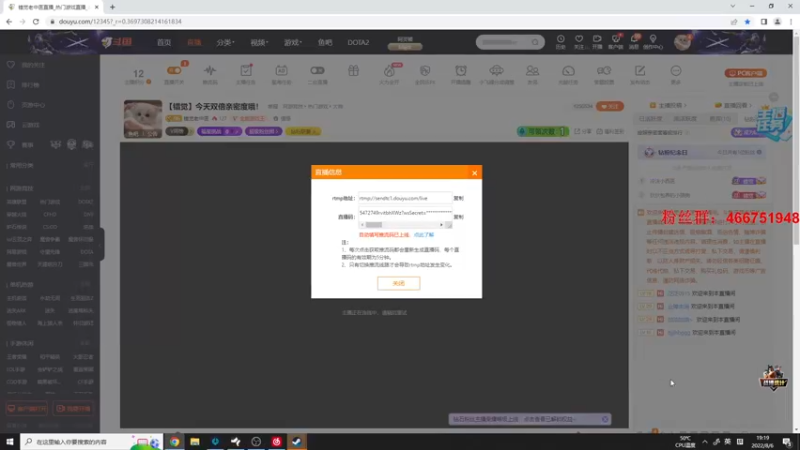Viewport: 800px width, 450px height.
Task: Open Steam from the taskbar
Action: click(296, 441)
